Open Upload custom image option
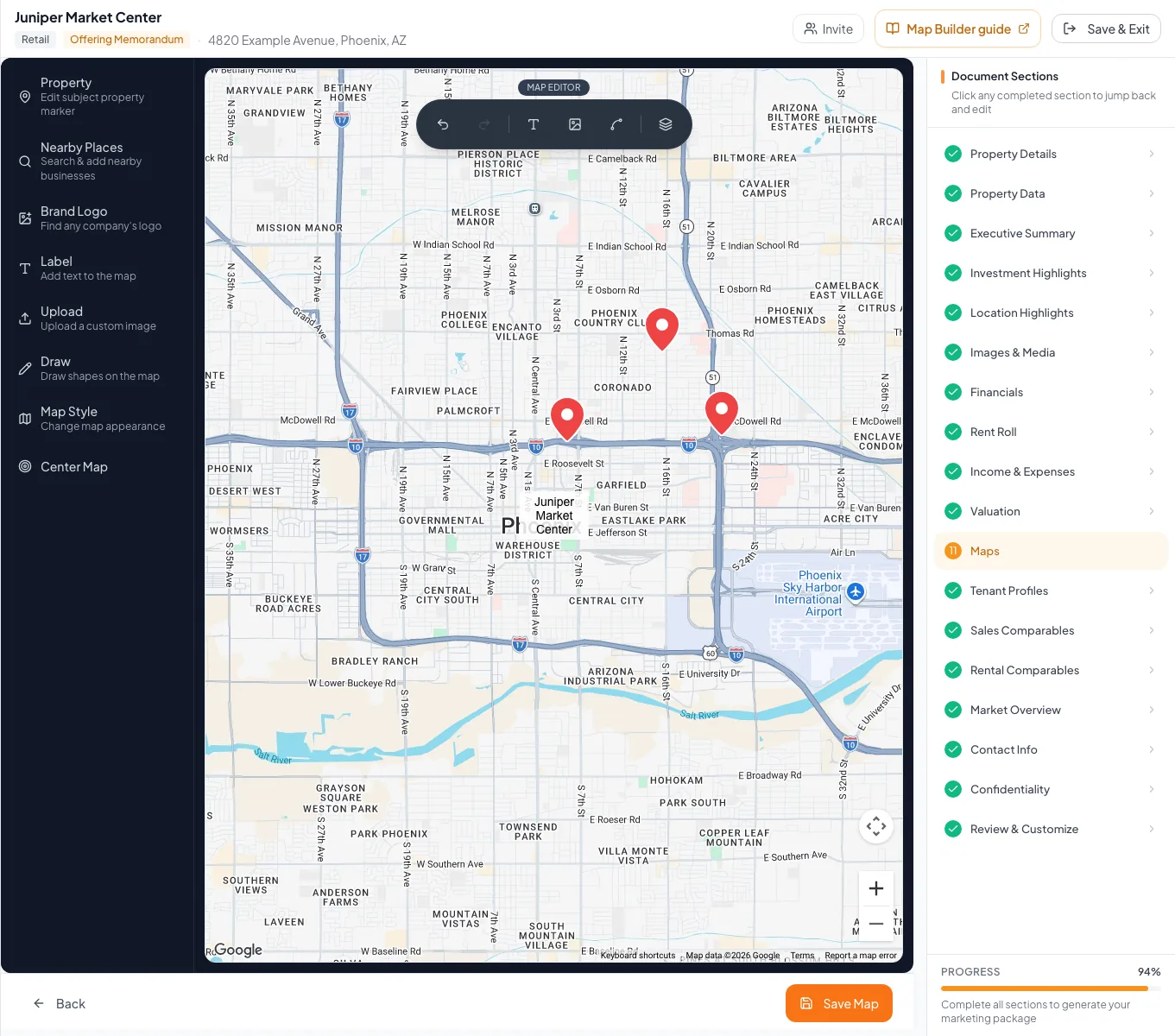The image size is (1175, 1036). (97, 319)
